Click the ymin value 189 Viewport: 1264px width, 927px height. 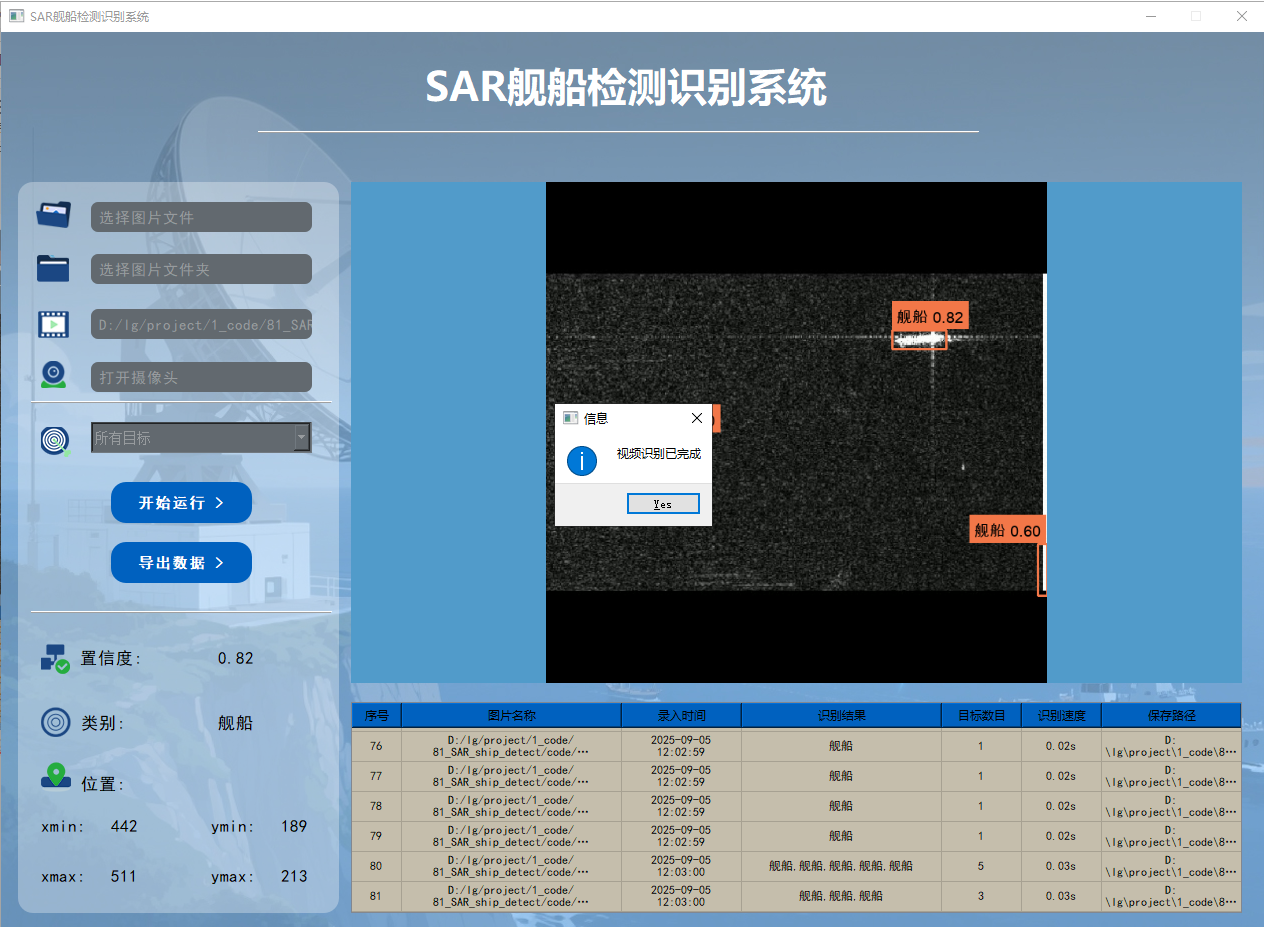[x=294, y=826]
